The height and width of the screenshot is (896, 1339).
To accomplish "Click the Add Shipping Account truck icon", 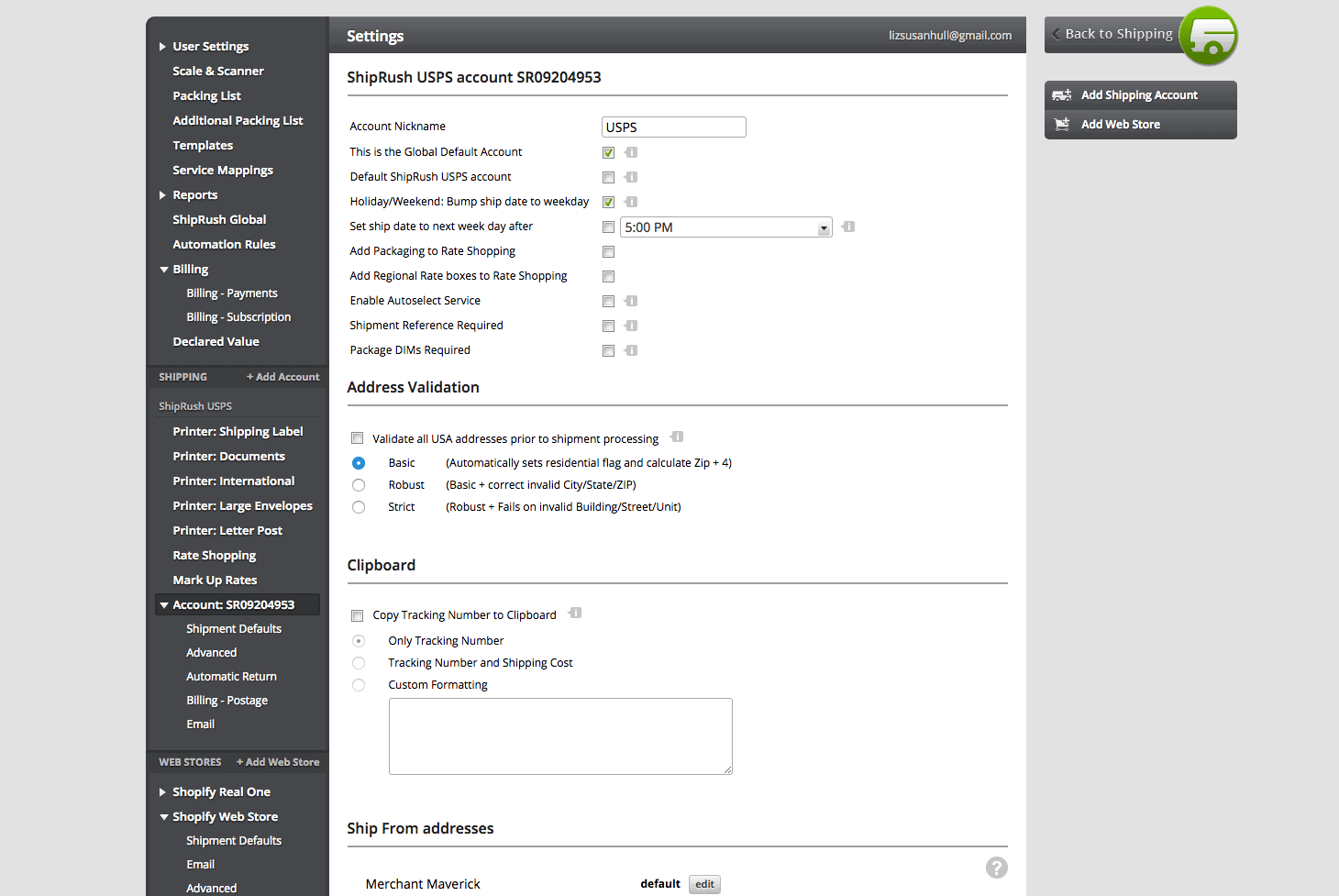I will click(x=1062, y=95).
